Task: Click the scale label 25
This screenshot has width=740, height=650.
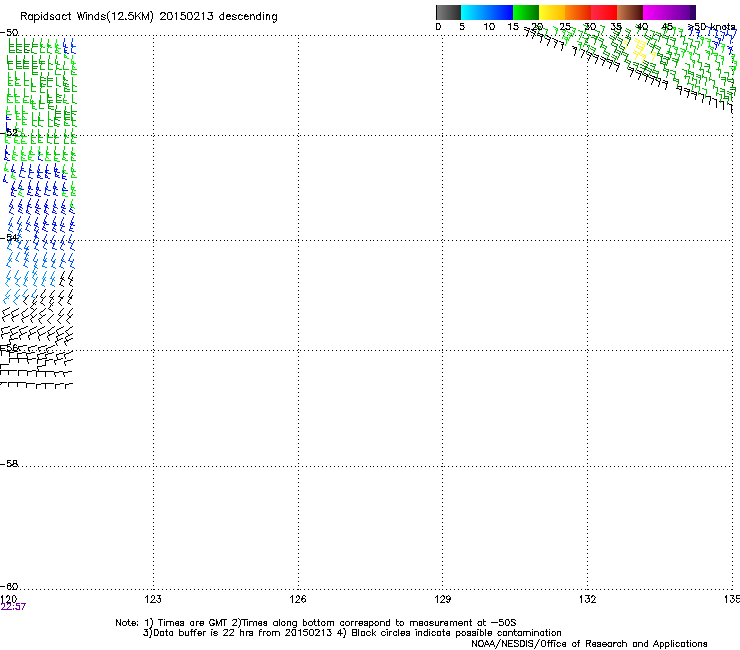Action: (x=565, y=27)
